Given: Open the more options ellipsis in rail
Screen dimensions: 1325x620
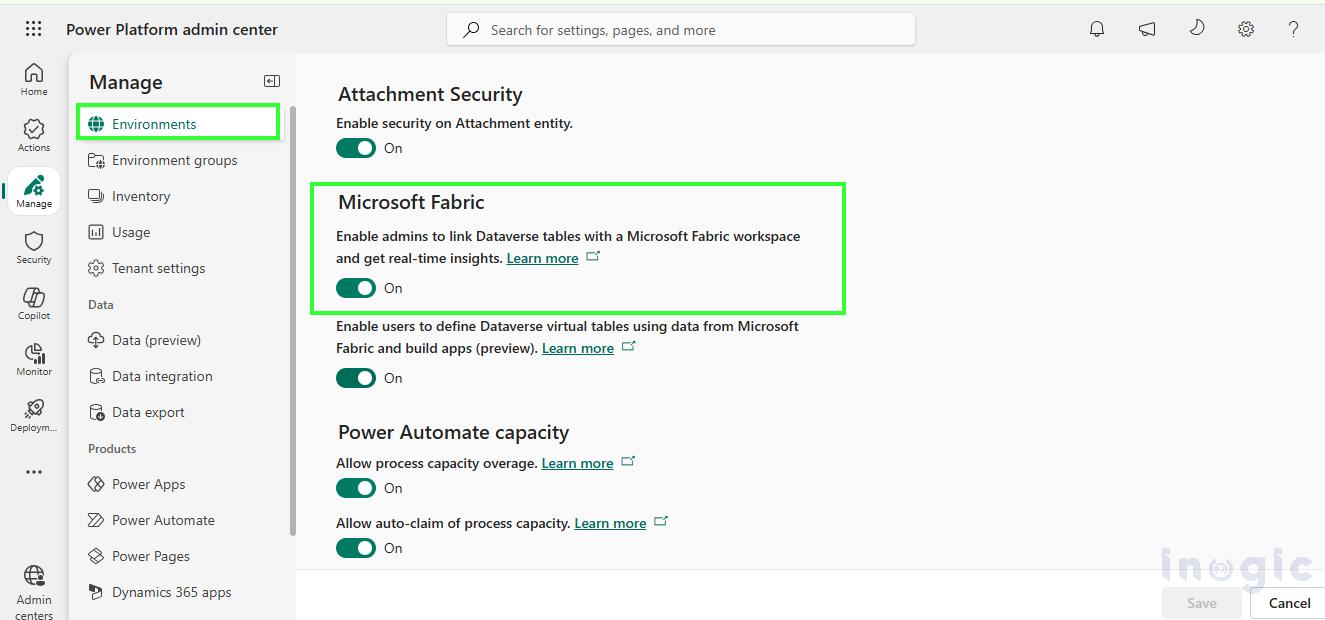Looking at the screenshot, I should click(34, 471).
